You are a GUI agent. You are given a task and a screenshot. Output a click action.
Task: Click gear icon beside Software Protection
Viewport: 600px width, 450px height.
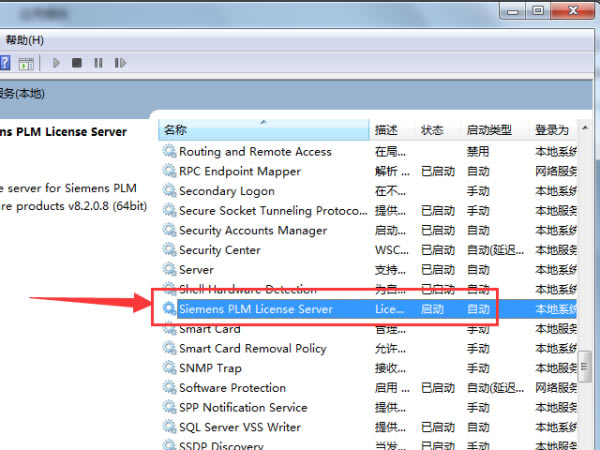(169, 387)
